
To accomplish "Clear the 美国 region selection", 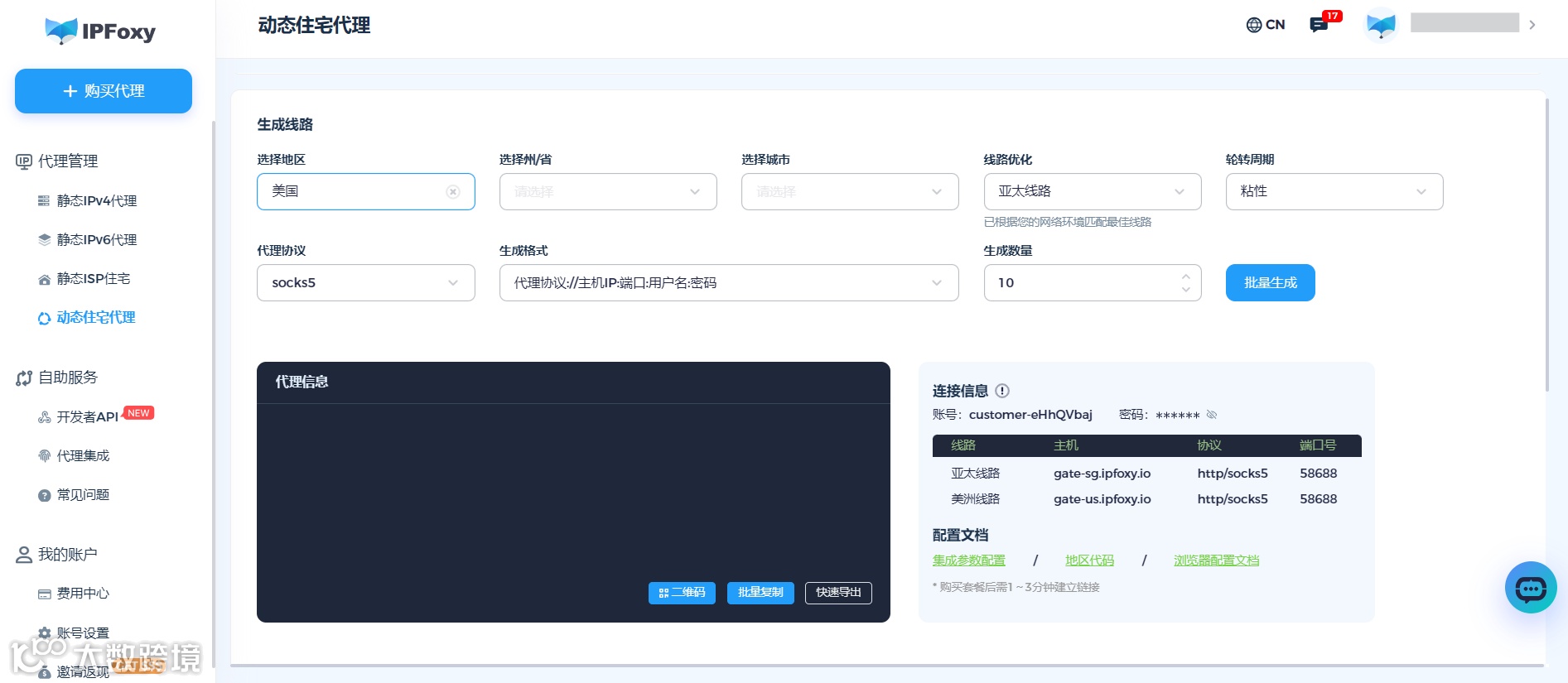I will pyautogui.click(x=453, y=191).
